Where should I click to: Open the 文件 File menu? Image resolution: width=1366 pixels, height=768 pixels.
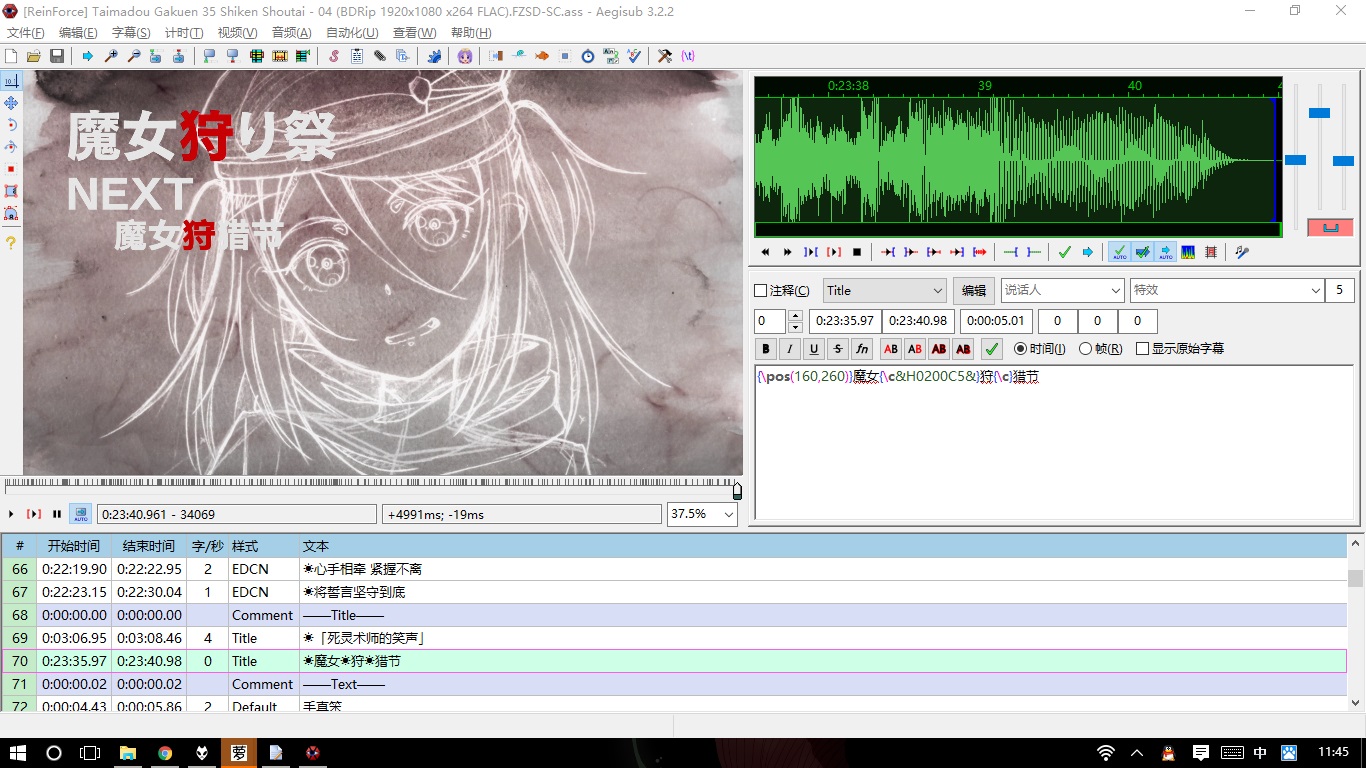tap(25, 33)
